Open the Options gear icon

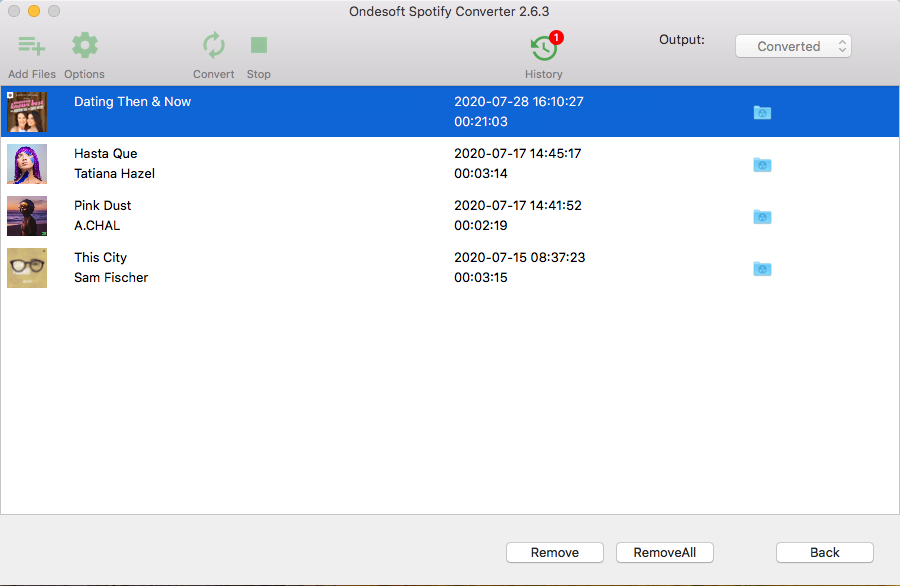84,45
